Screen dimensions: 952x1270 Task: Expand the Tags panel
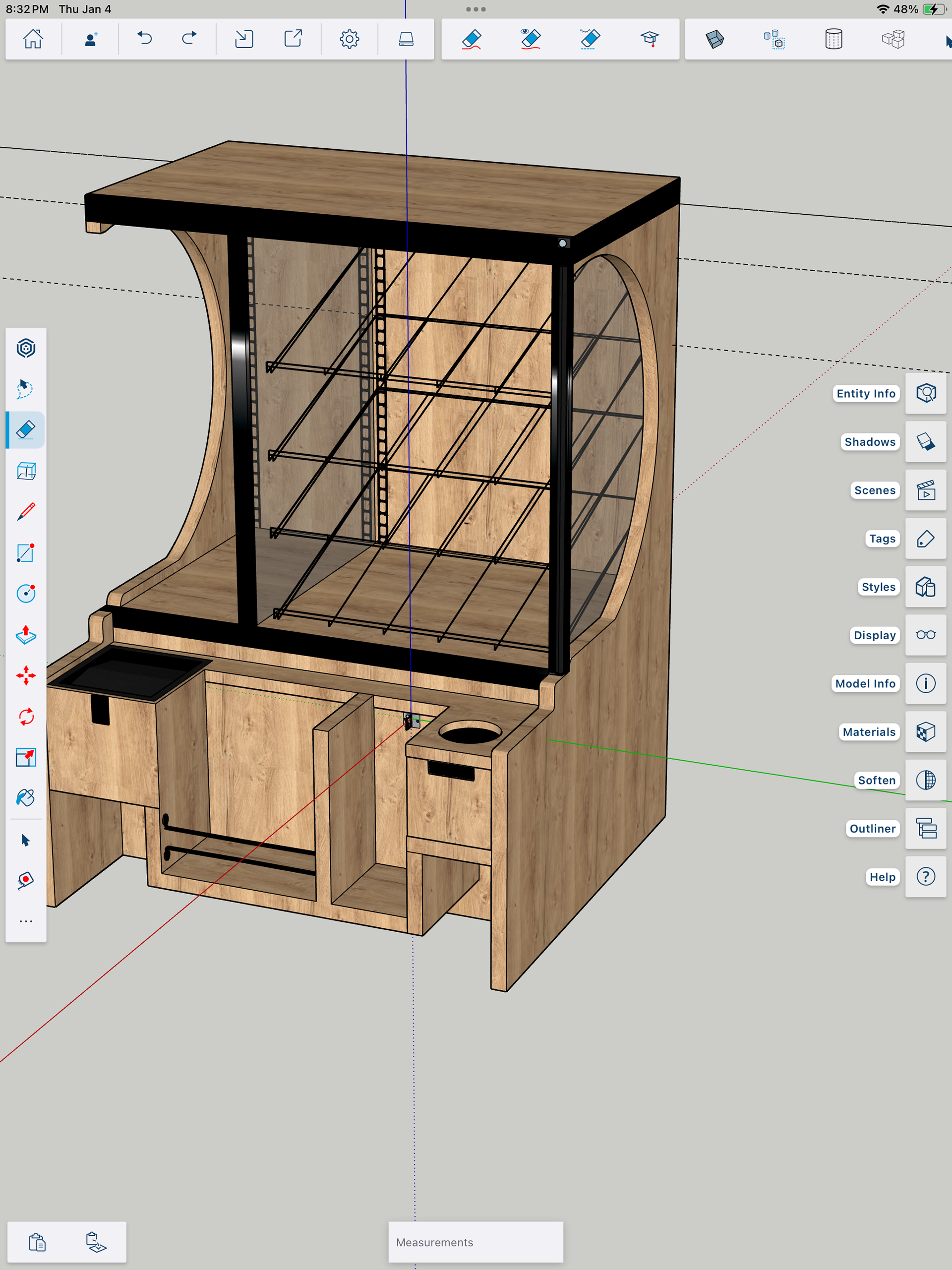click(x=926, y=539)
